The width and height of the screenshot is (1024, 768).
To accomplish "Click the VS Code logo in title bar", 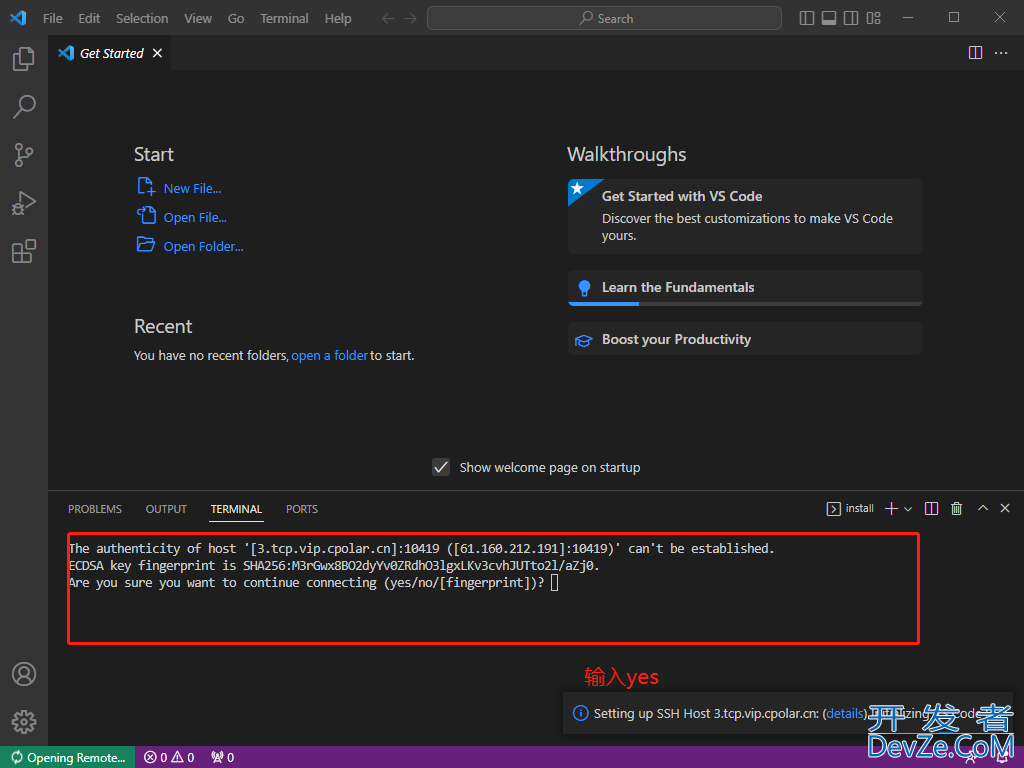I will point(18,18).
